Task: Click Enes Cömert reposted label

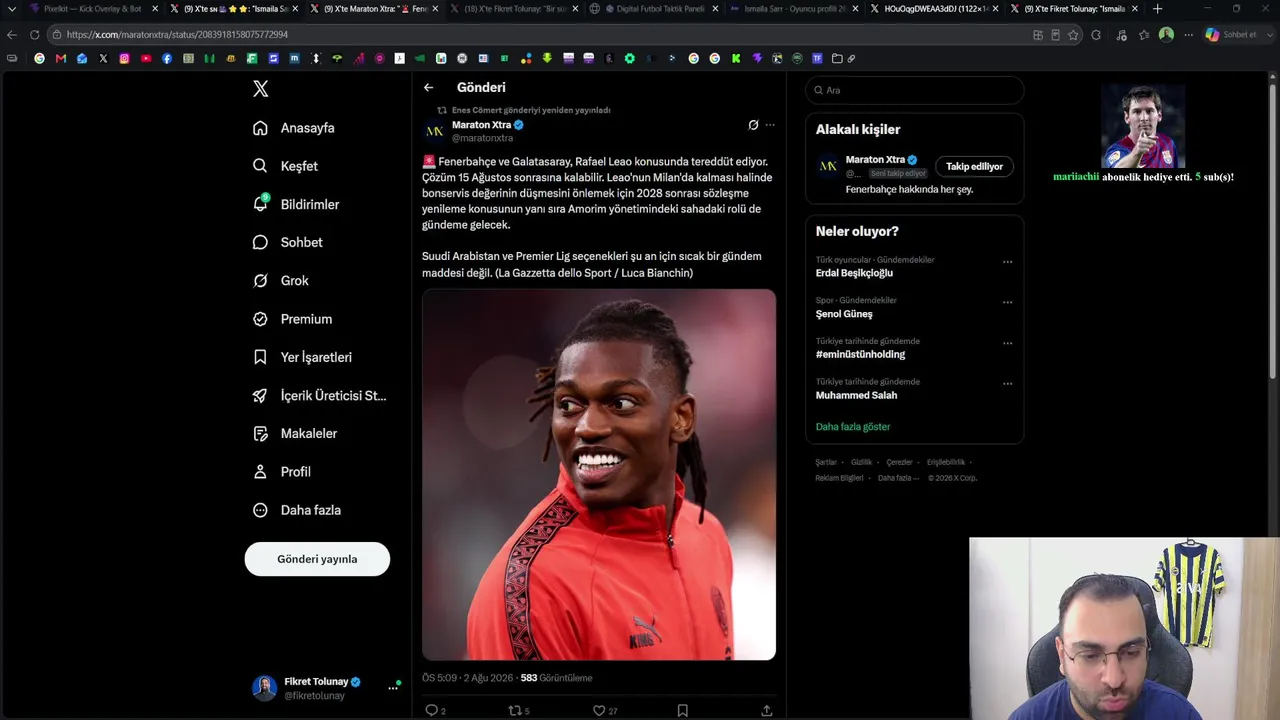Action: [531, 110]
